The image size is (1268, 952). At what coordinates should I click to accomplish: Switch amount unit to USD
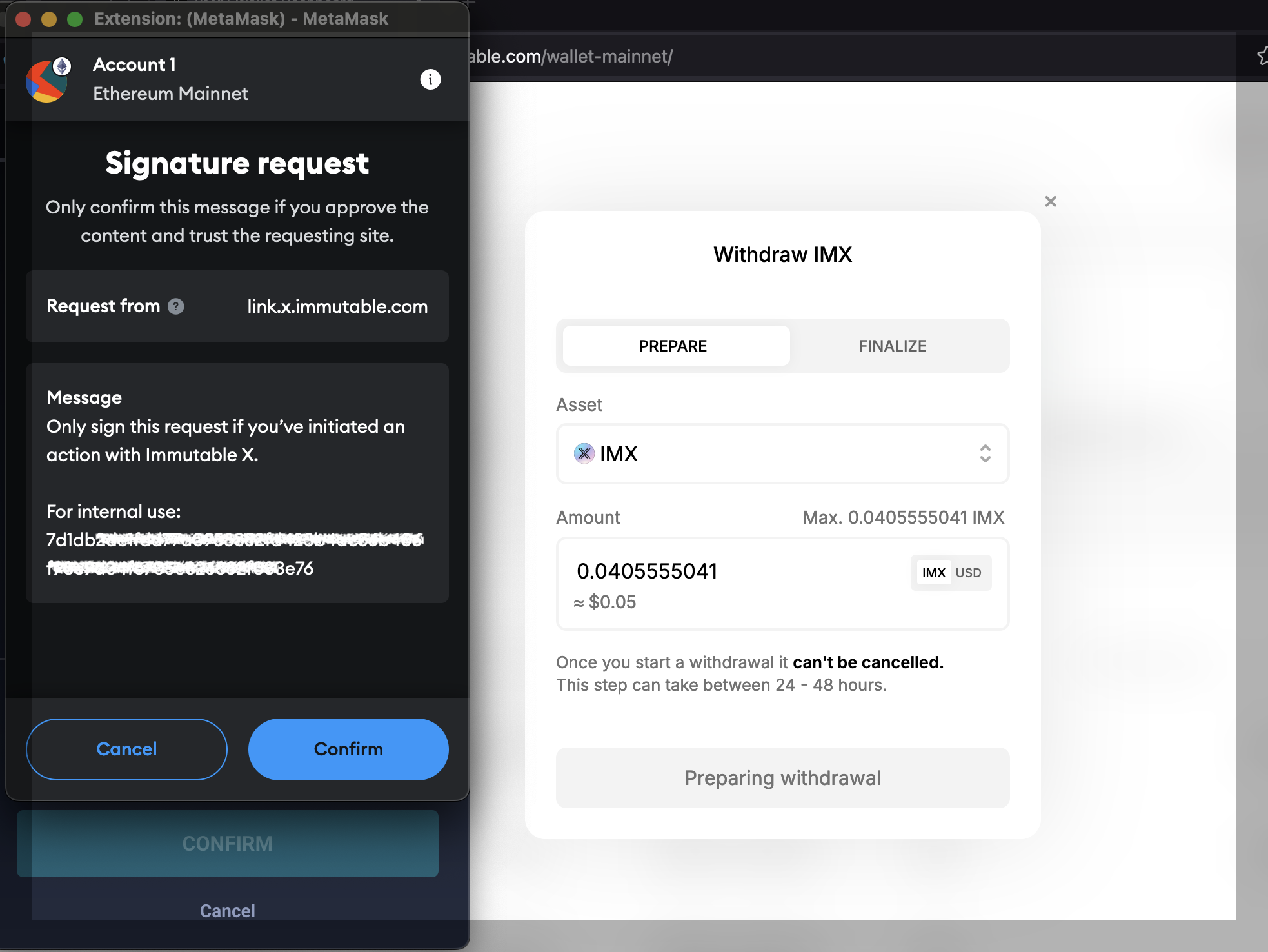coord(968,573)
